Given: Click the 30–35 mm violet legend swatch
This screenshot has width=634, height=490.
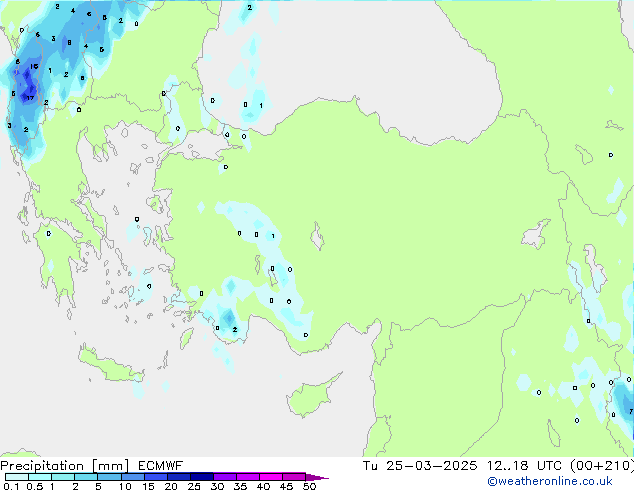Looking at the screenshot, I should tap(224, 477).
